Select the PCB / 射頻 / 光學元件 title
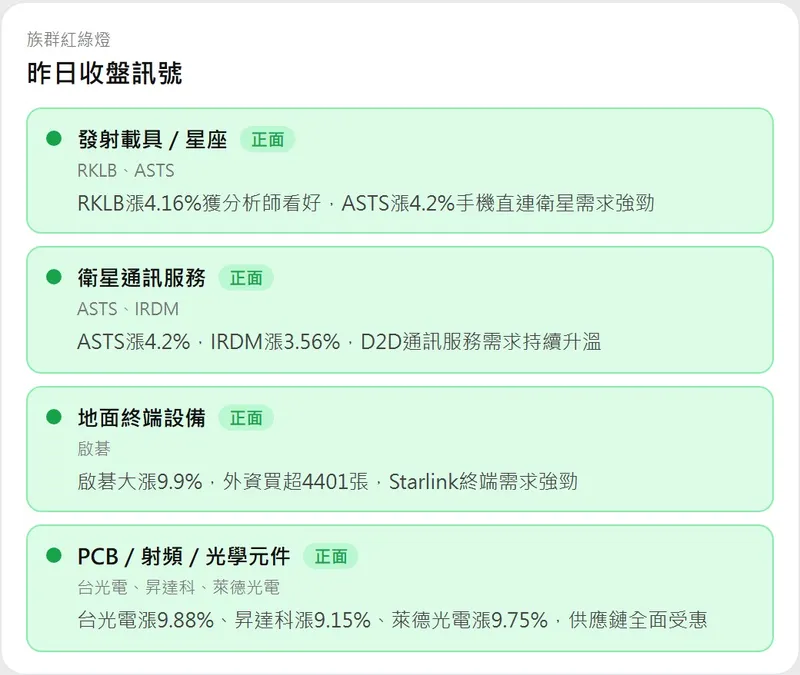The height and width of the screenshot is (675, 800). point(183,557)
